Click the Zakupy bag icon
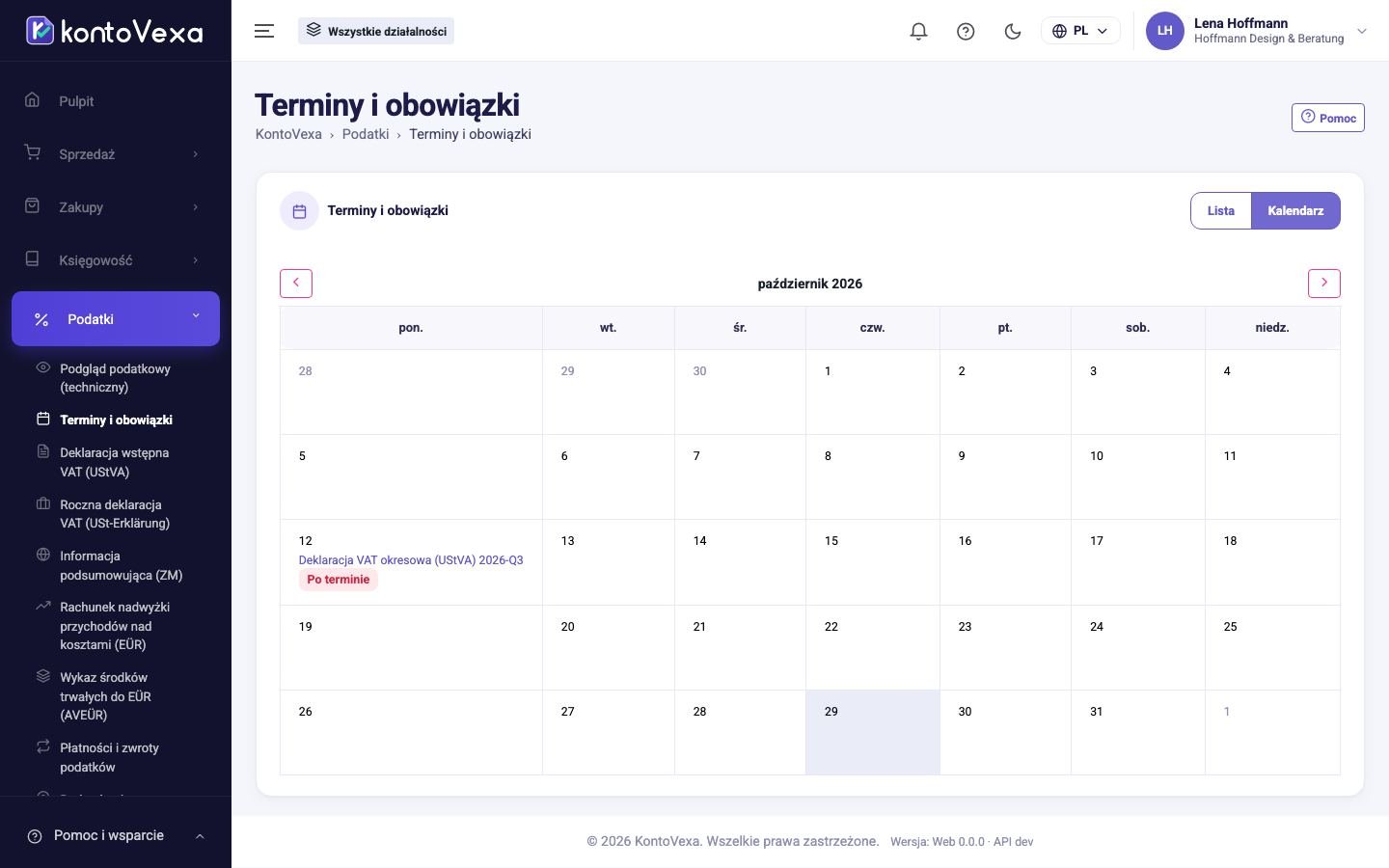The height and width of the screenshot is (868, 1389). [x=32, y=205]
